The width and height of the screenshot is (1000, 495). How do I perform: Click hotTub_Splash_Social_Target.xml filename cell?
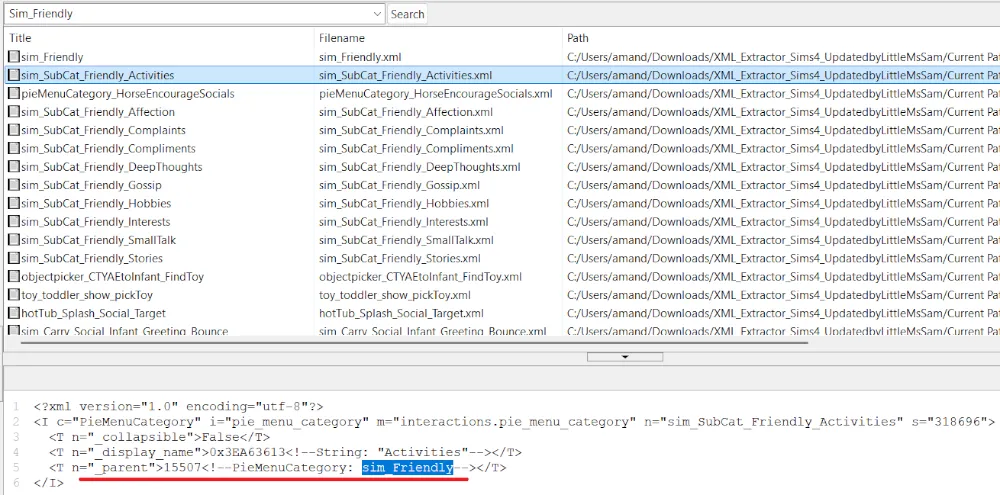coord(401,313)
